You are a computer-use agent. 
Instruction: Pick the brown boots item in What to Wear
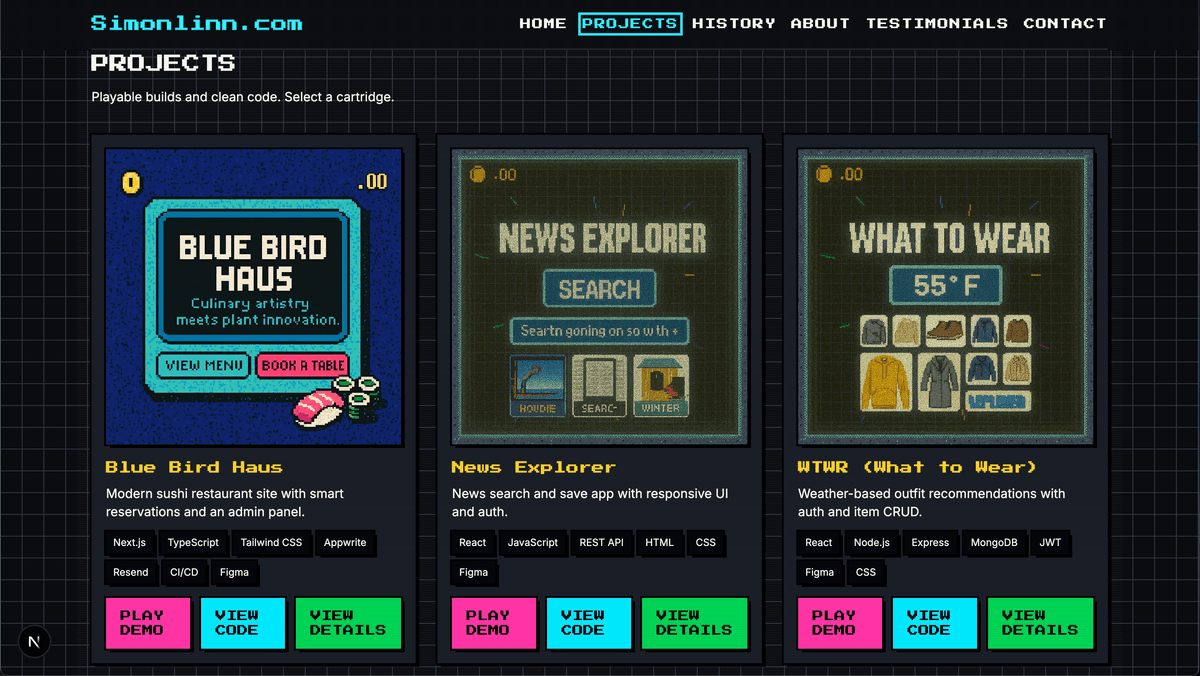click(946, 330)
